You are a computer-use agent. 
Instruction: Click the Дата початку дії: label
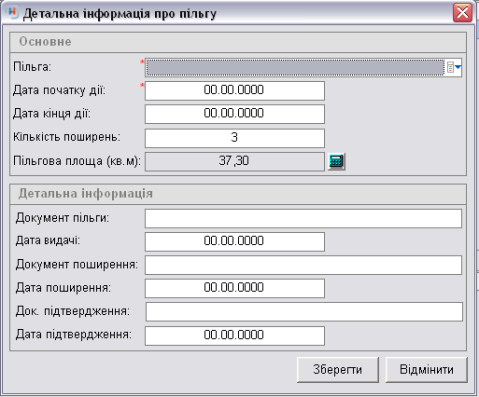pos(59,90)
